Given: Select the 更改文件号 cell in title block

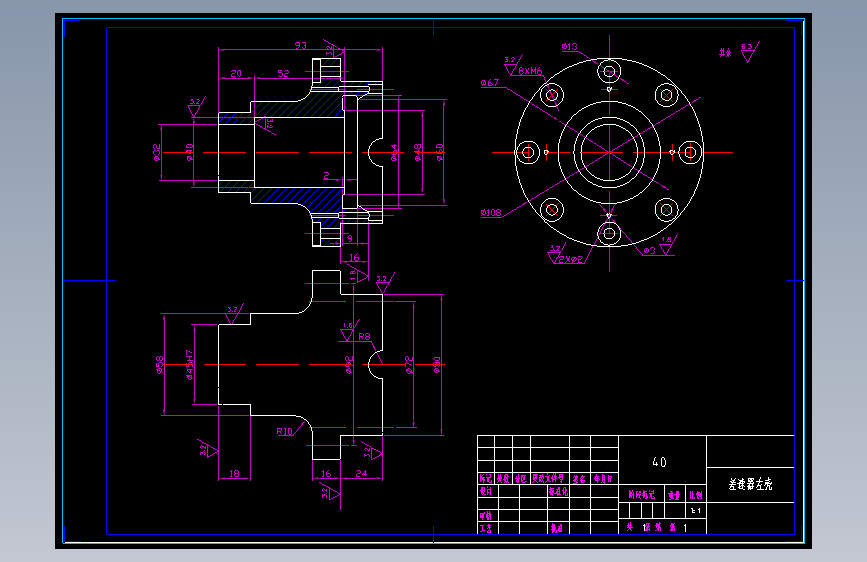Looking at the screenshot, I should [x=548, y=478].
